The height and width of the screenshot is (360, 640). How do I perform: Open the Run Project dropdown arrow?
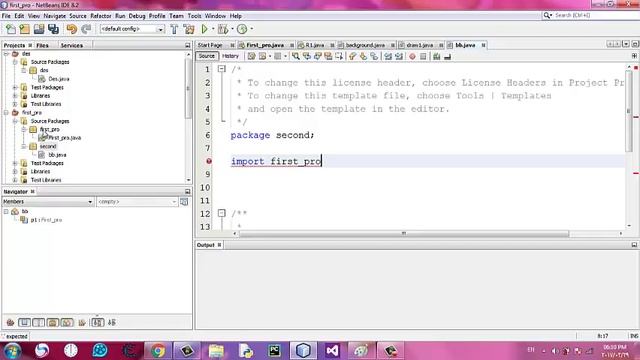(x=213, y=29)
